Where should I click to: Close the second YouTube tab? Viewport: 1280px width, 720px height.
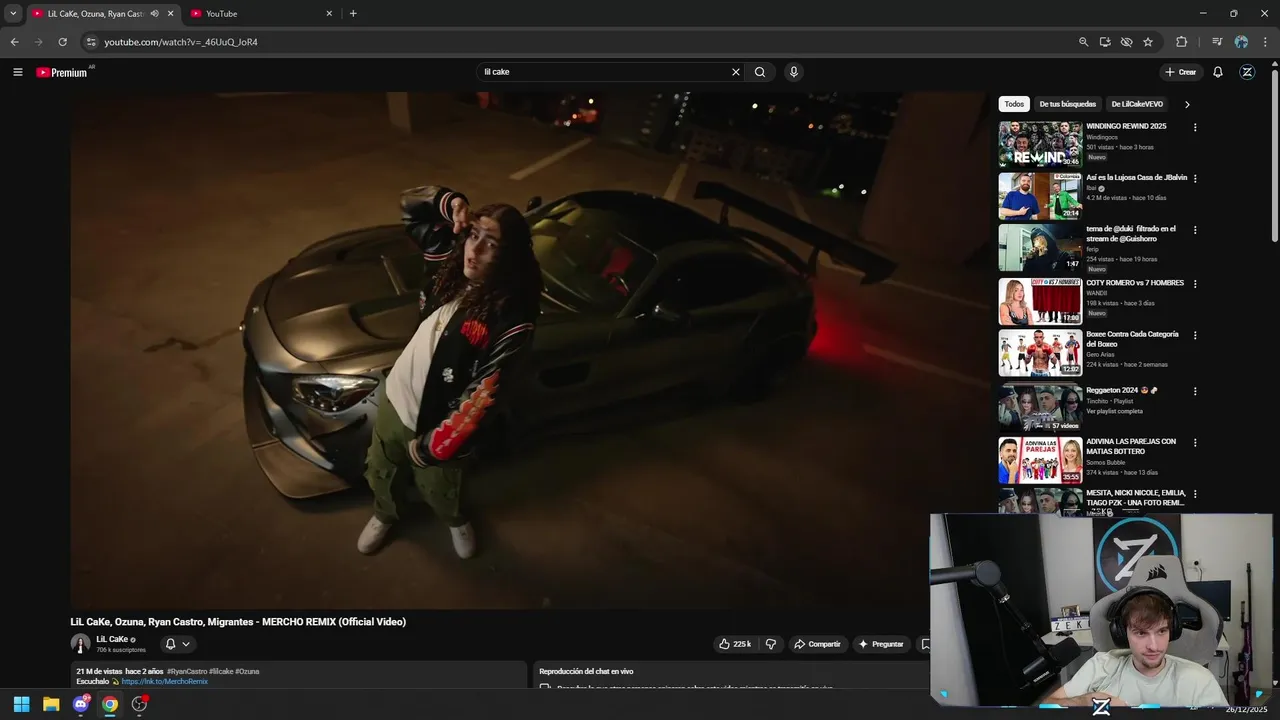click(x=329, y=13)
